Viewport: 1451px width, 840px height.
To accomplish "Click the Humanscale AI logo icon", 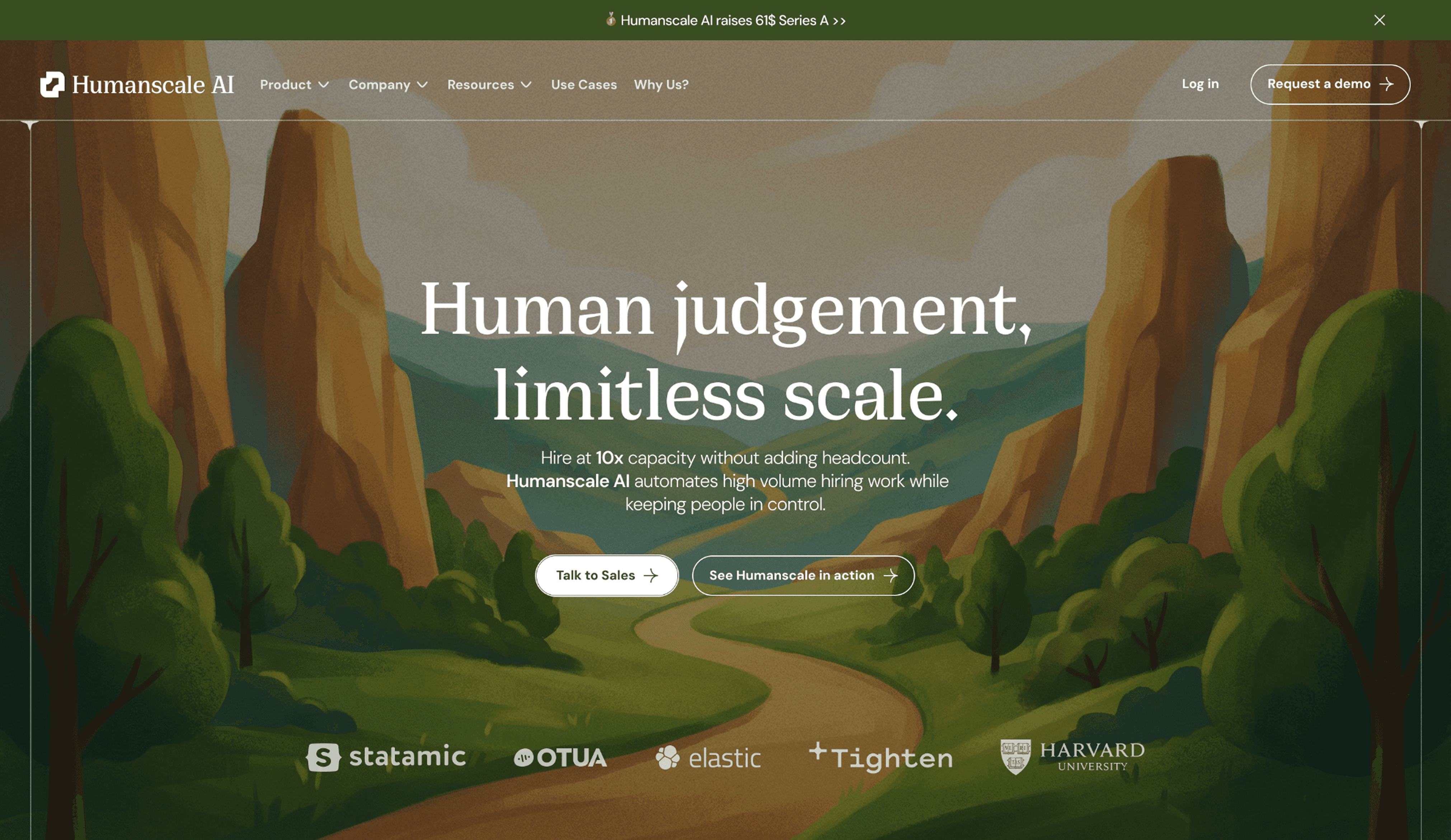I will [52, 85].
